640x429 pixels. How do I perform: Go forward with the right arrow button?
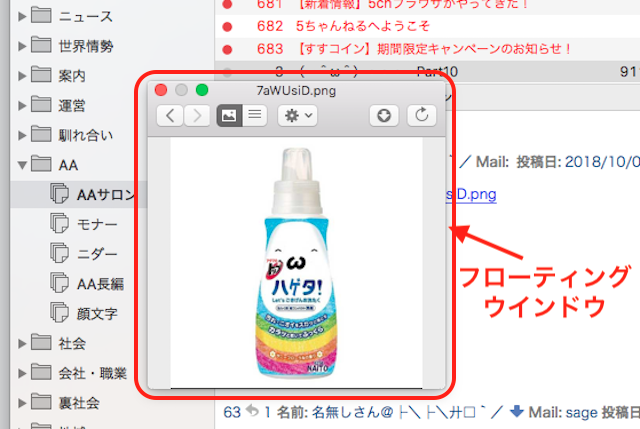[197, 116]
